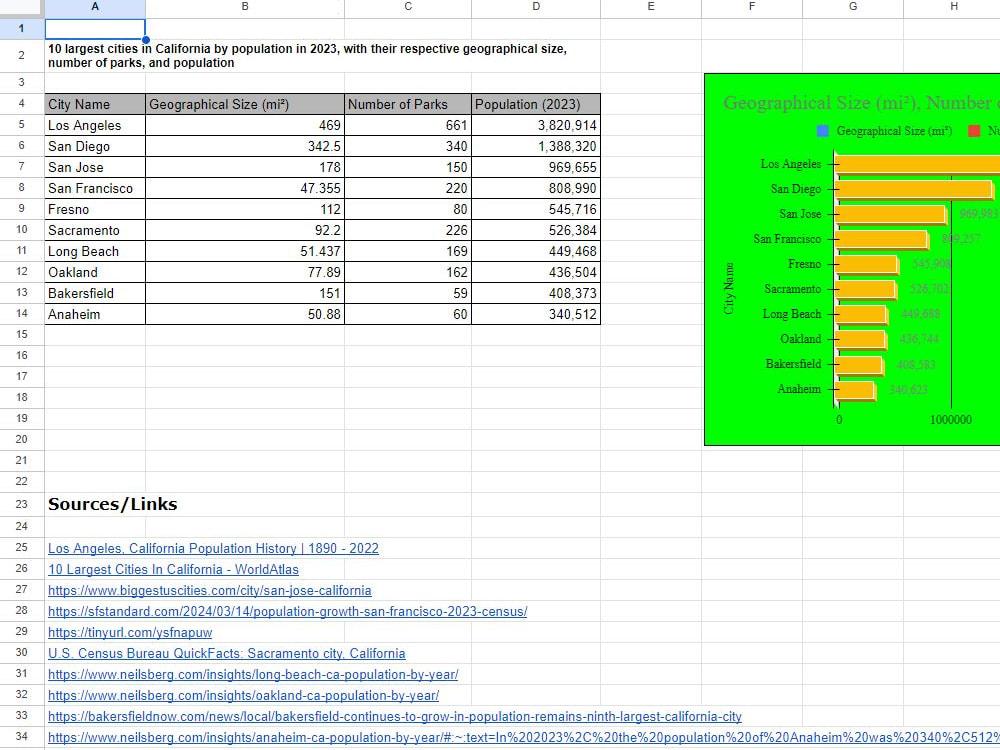Click the blue Geographical Size legend swatch

point(823,131)
